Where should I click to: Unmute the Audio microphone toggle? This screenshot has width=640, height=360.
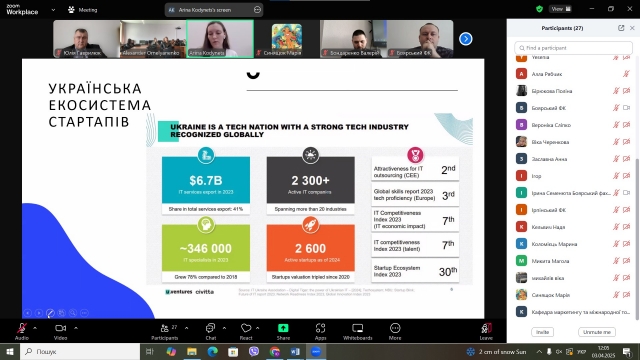click(x=22, y=328)
